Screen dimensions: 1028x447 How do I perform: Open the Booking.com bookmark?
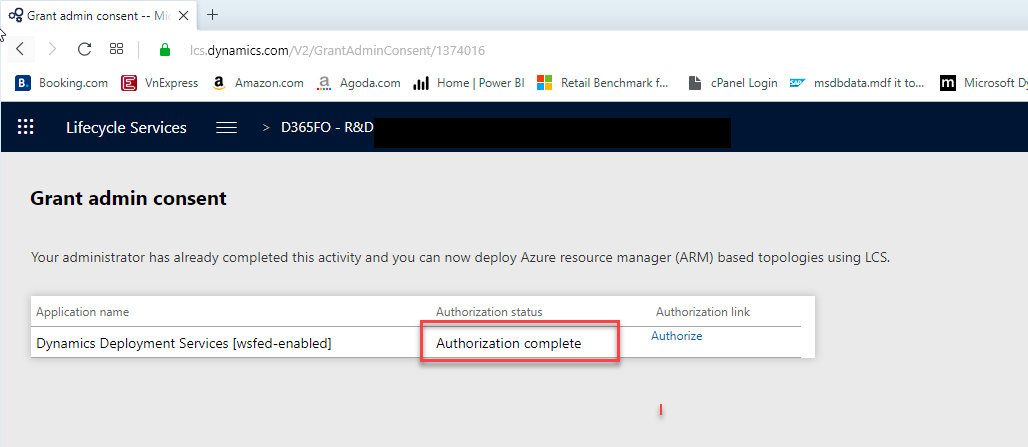click(62, 83)
